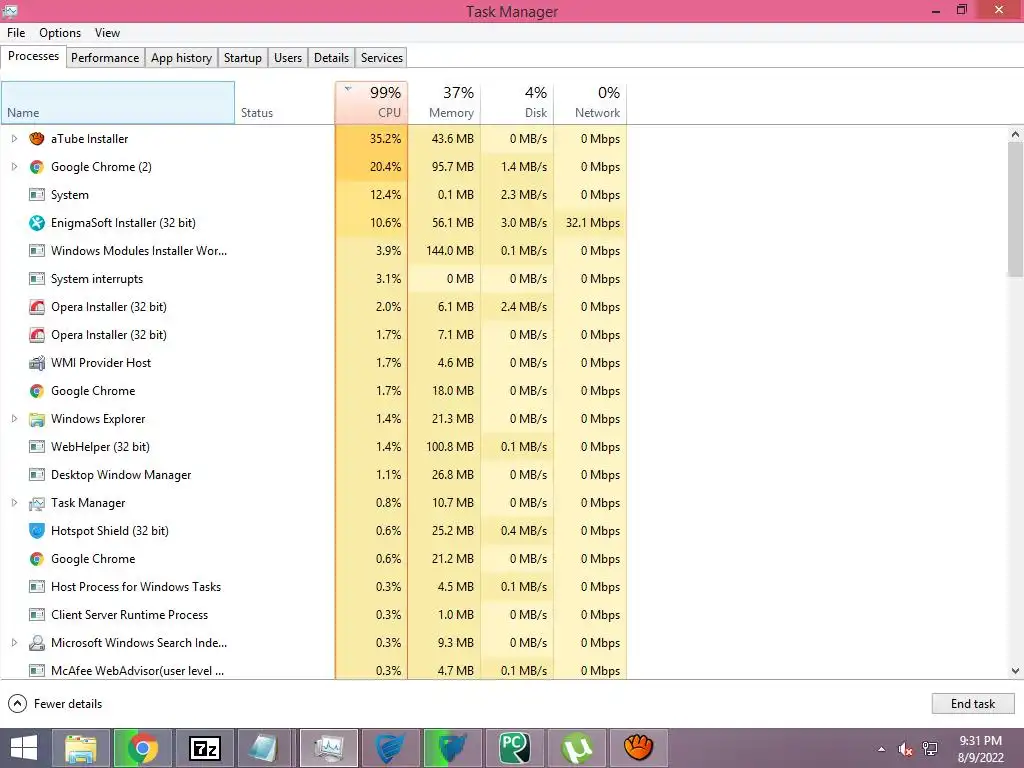Expand the Microsoft Windows Search Indexer group

(14, 643)
